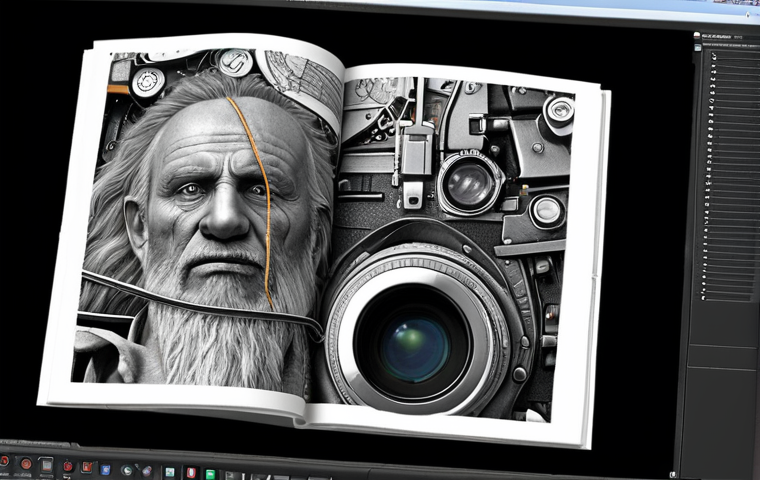Click the large camera lens on the canvas
The height and width of the screenshot is (480, 760).
click(x=413, y=345)
